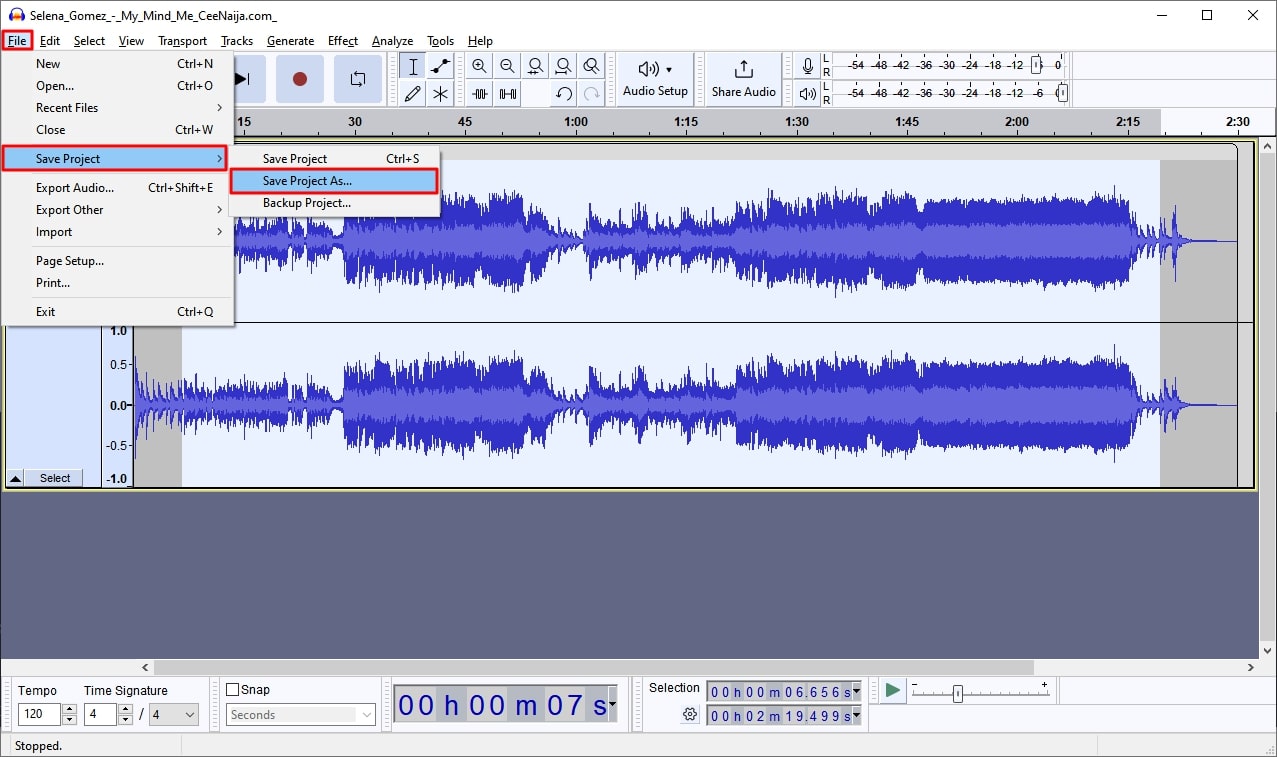
Task: Choose Open... from File menu
Action: pos(118,86)
